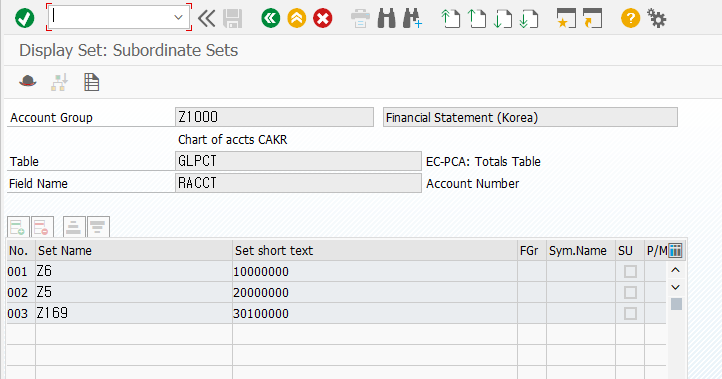722x379 pixels.
Task: Toggle SU checkbox for set Z6
Action: [630, 271]
